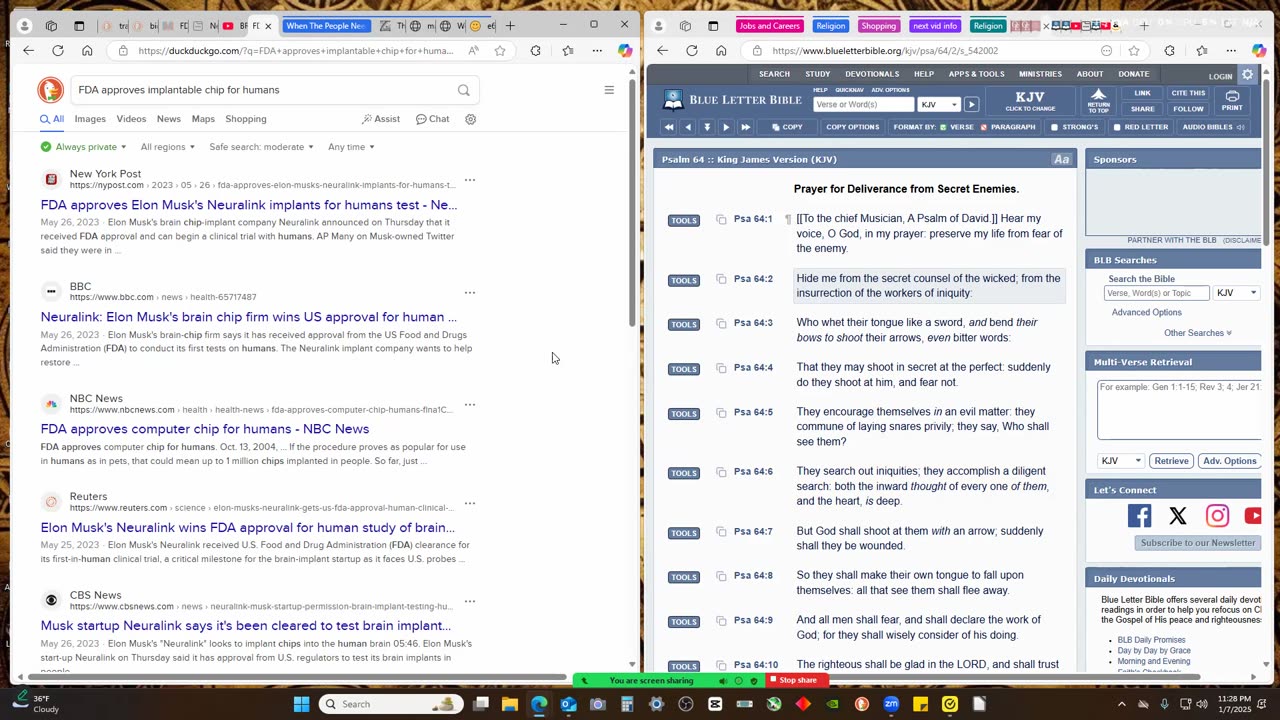Open the Safe search: moderate dropdown
The image size is (1280, 720).
(x=261, y=147)
